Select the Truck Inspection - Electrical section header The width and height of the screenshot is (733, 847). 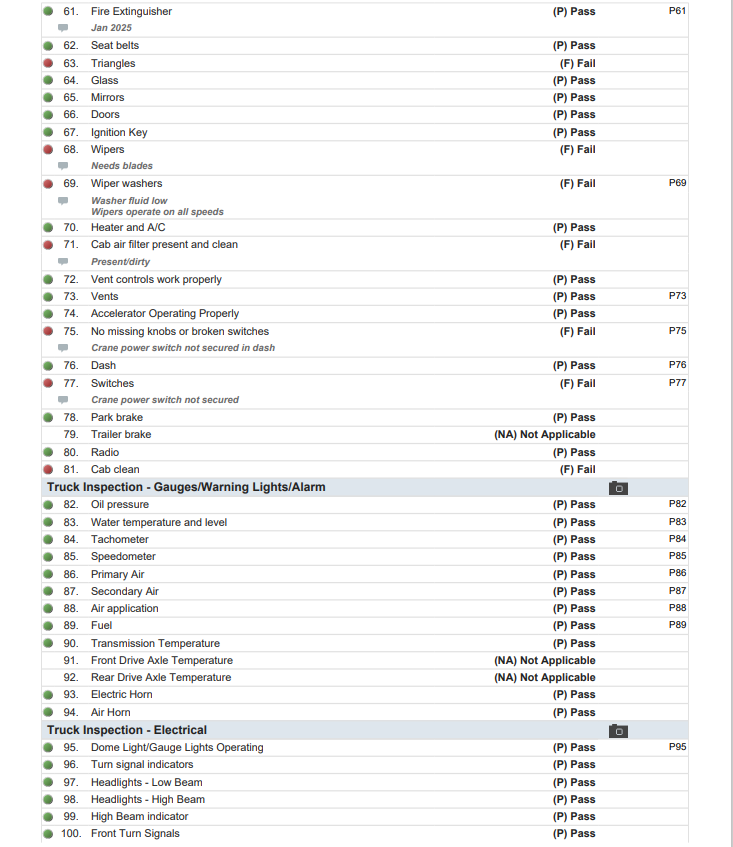pyautogui.click(x=127, y=730)
